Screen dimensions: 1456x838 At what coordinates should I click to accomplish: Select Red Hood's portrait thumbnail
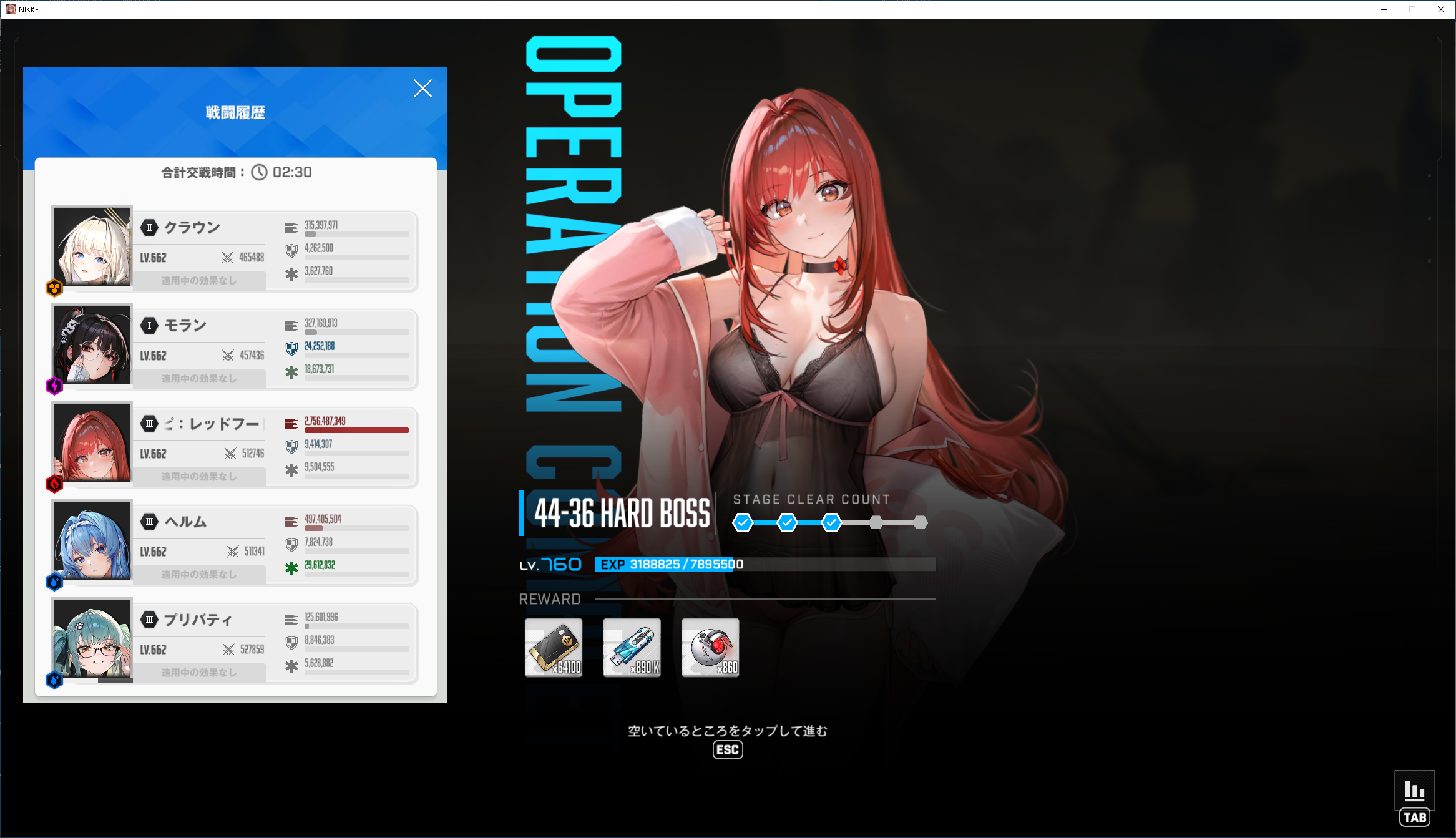tap(92, 442)
